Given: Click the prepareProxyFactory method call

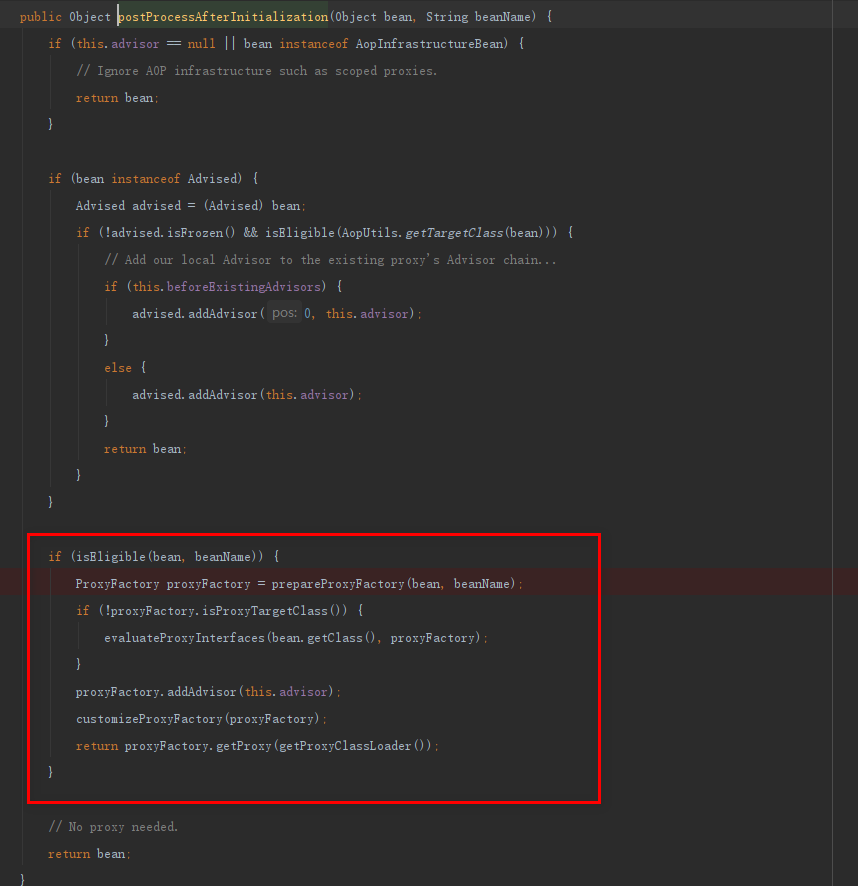Looking at the screenshot, I should click(x=337, y=584).
